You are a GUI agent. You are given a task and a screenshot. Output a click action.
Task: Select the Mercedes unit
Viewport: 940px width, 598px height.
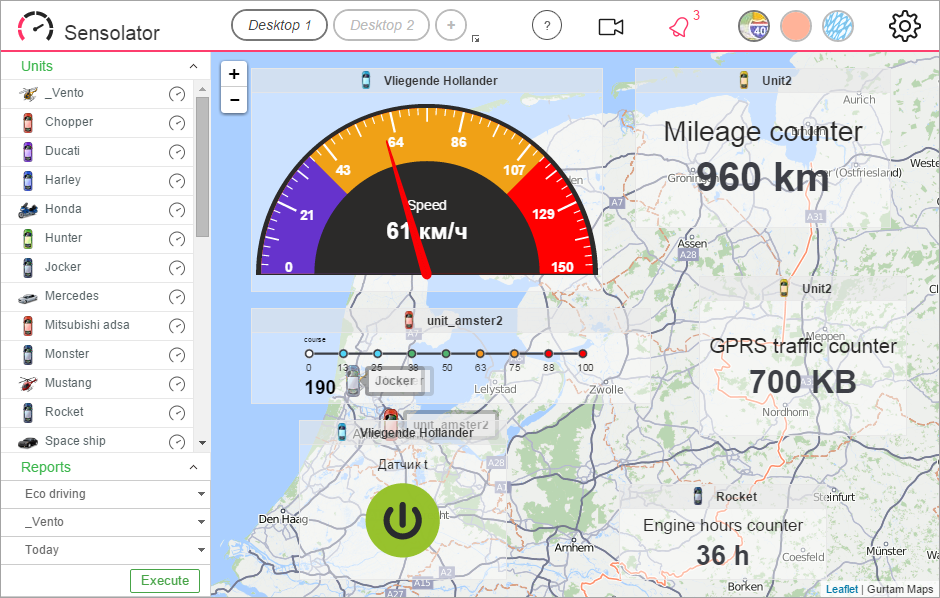click(x=97, y=297)
